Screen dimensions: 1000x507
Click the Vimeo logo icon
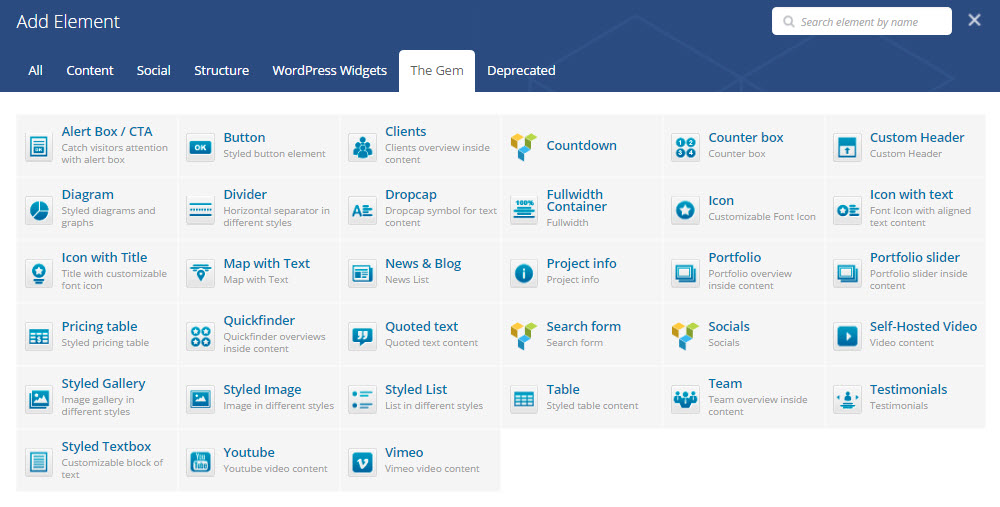click(362, 462)
